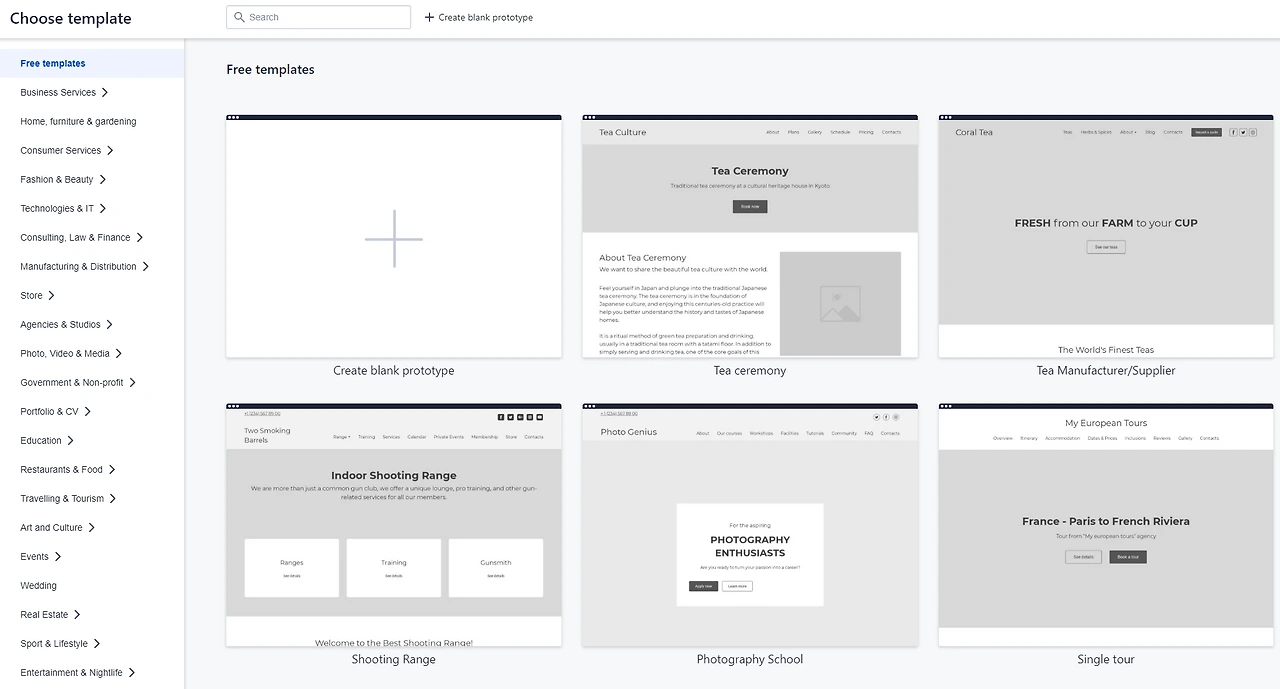This screenshot has width=1280, height=689.
Task: Expand Travelling & Tourism chevron
Action: [113, 498]
